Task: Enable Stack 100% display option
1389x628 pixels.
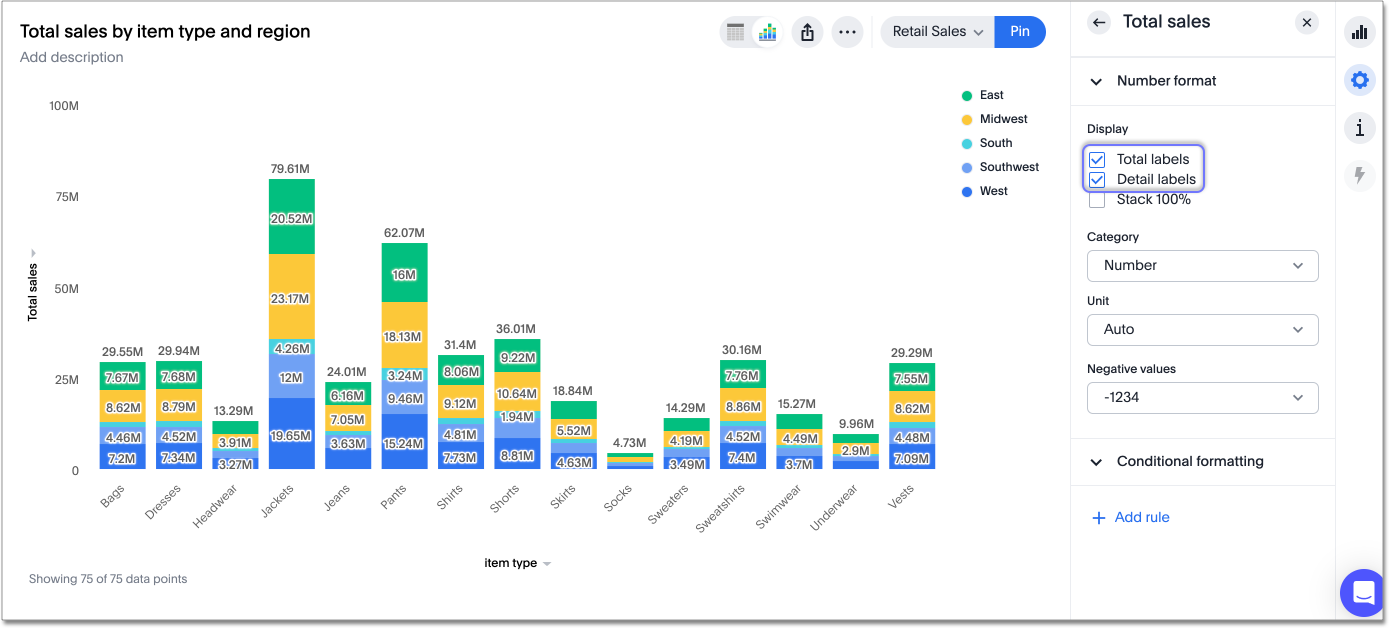Action: pyautogui.click(x=1097, y=199)
